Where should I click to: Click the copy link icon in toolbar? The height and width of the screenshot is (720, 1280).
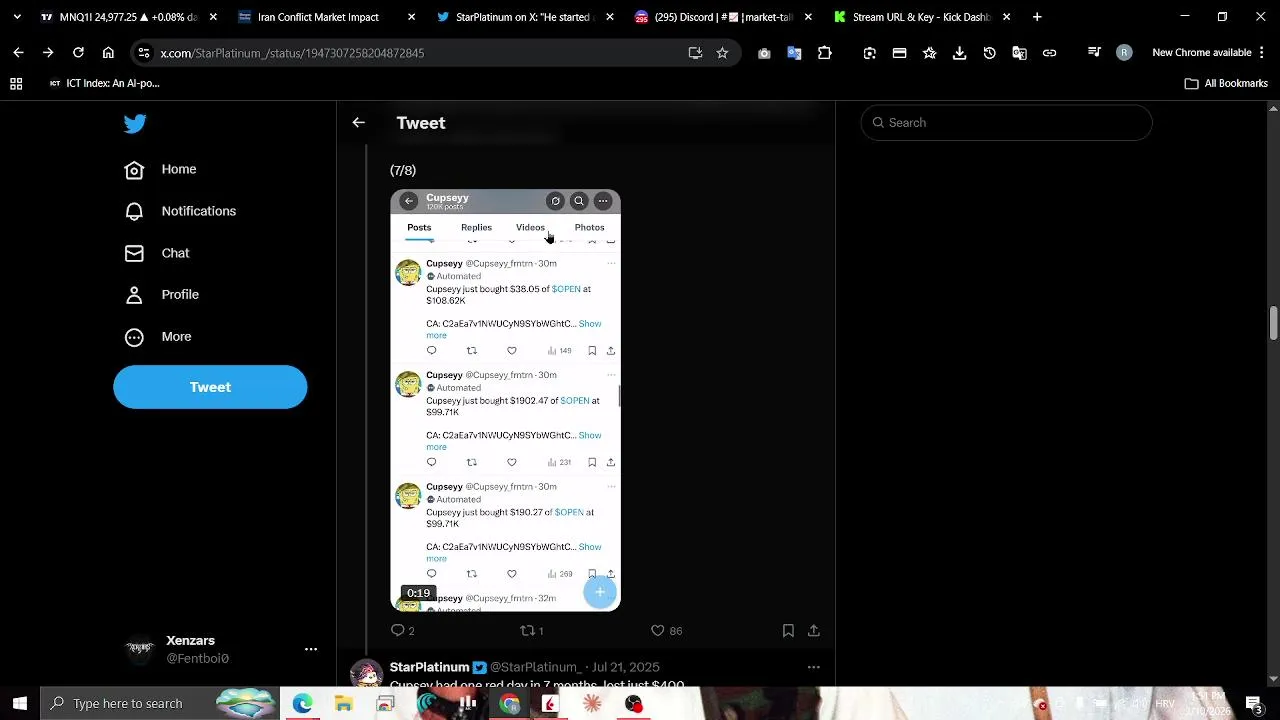pos(1049,53)
